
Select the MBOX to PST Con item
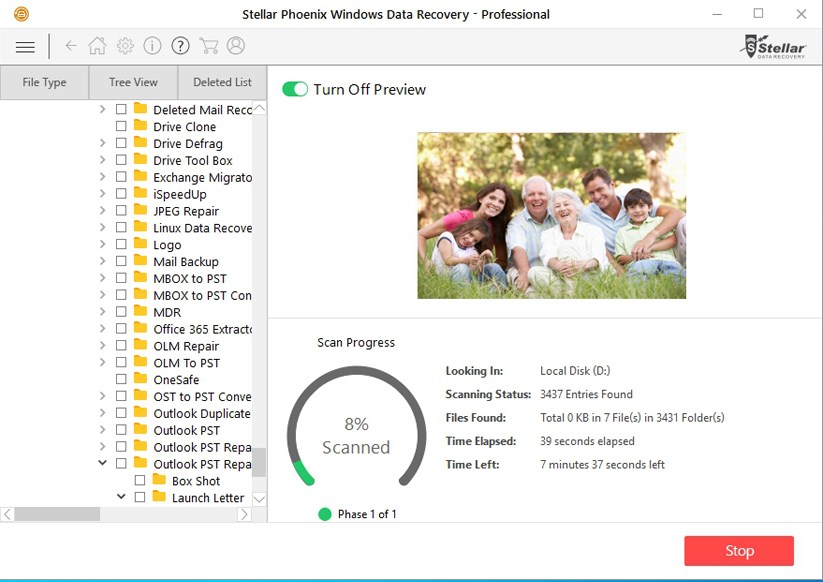[x=203, y=295]
